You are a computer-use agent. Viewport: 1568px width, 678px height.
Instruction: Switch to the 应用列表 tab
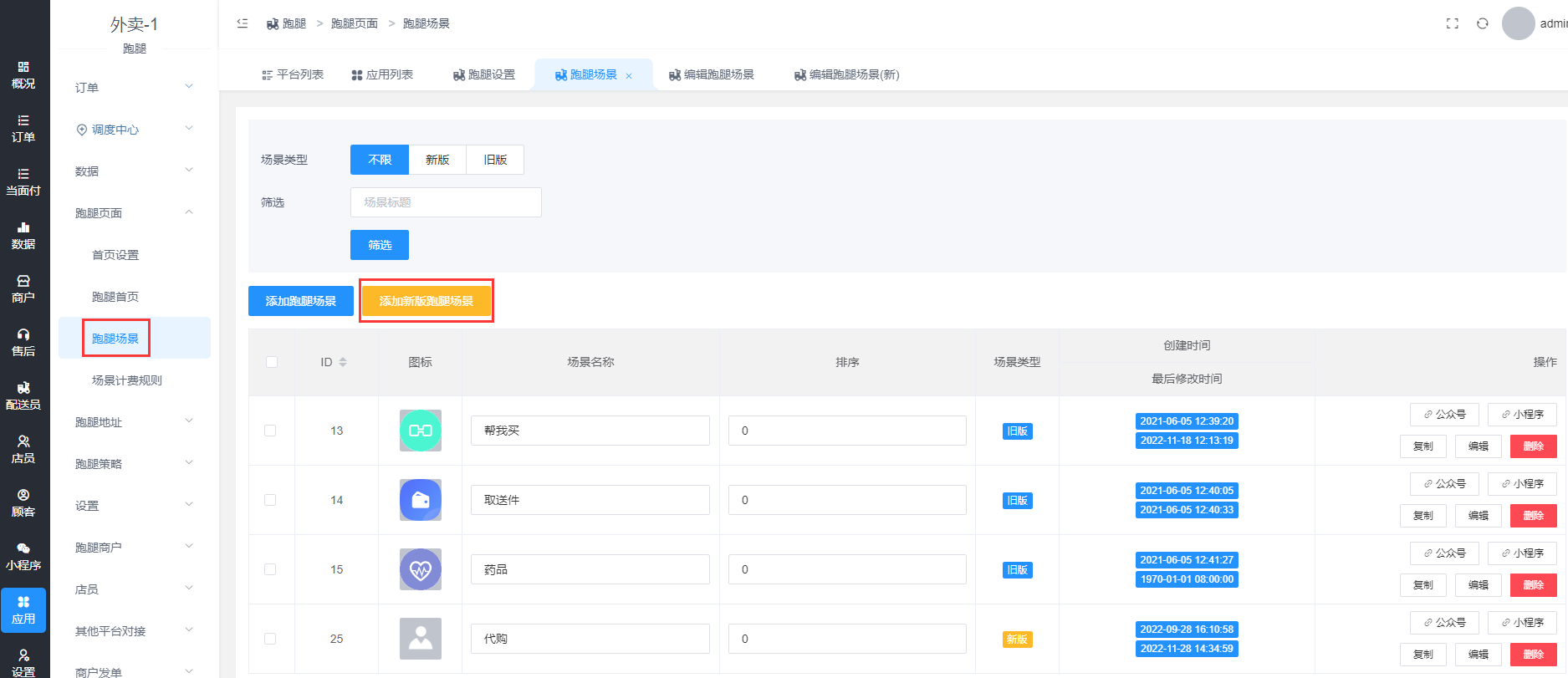click(x=382, y=74)
